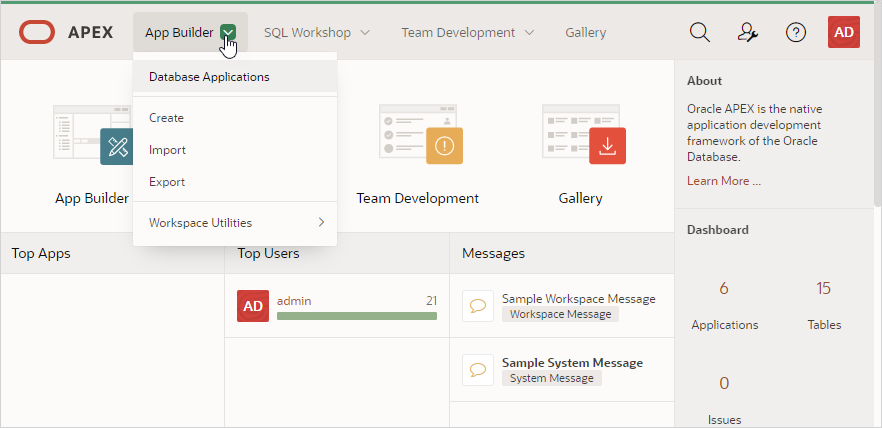The width and height of the screenshot is (882, 428).
Task: Open the App Builder tile icon
Action: pyautogui.click(x=93, y=134)
